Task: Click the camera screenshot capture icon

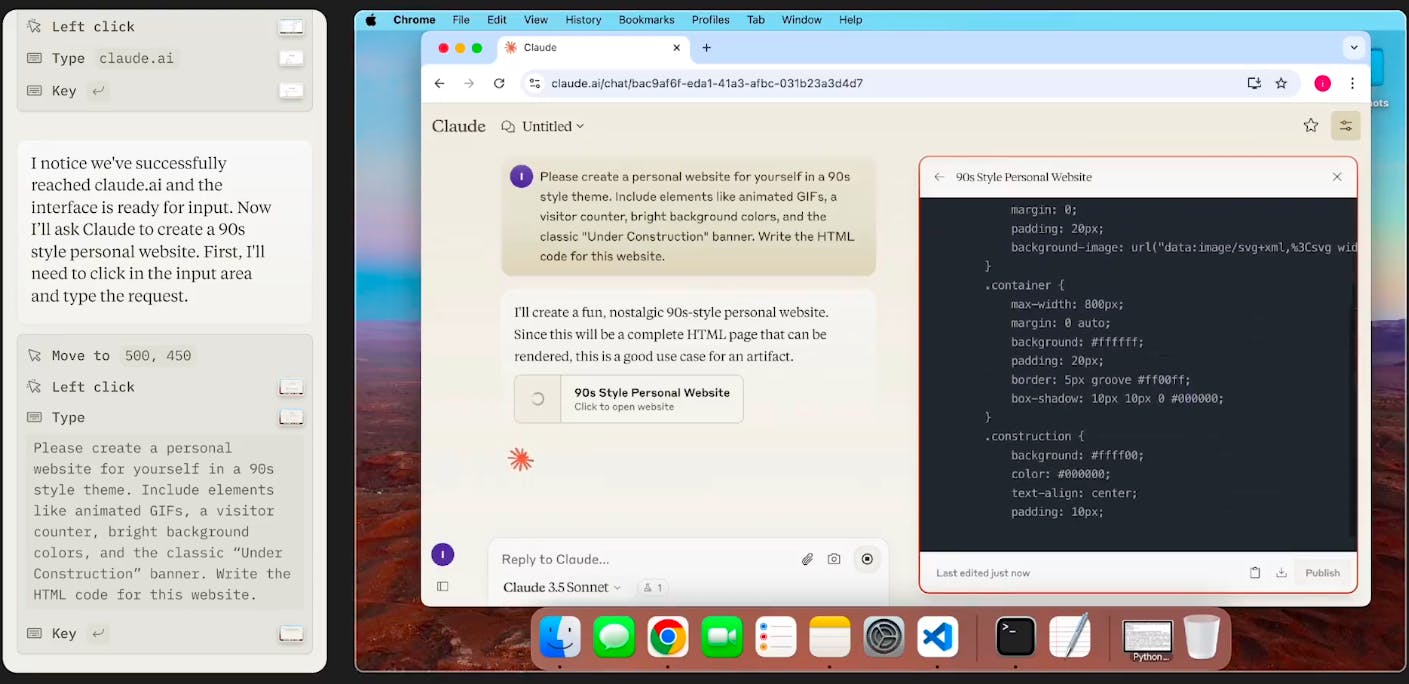Action: pyautogui.click(x=834, y=559)
